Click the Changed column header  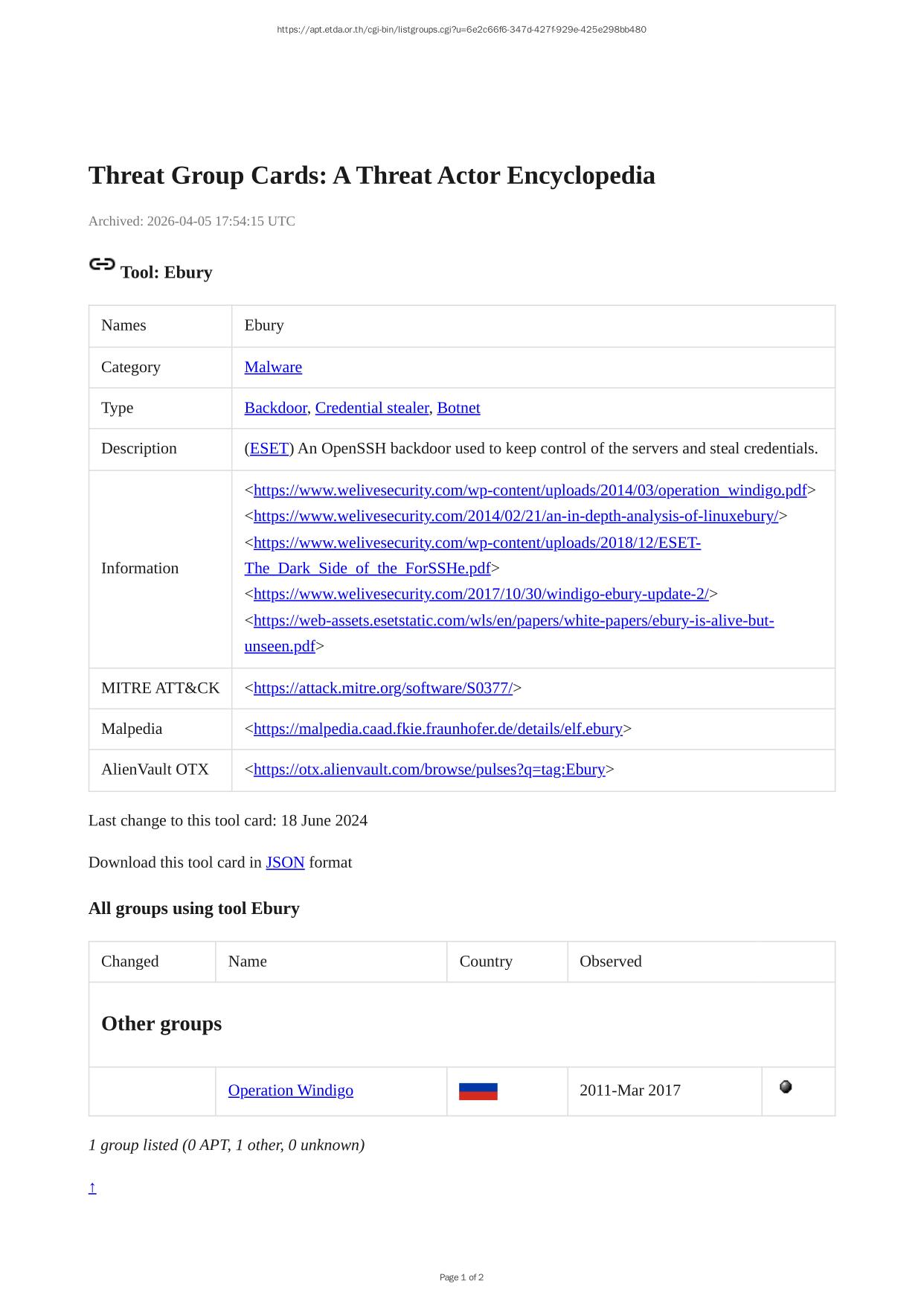point(130,962)
